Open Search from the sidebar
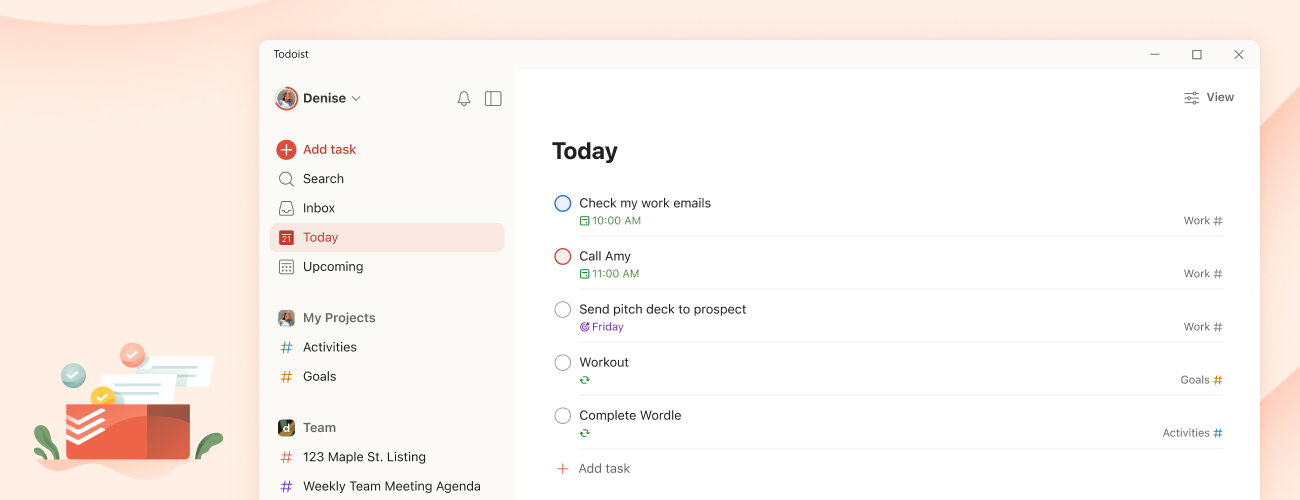This screenshot has height=500, width=1300. tap(323, 179)
